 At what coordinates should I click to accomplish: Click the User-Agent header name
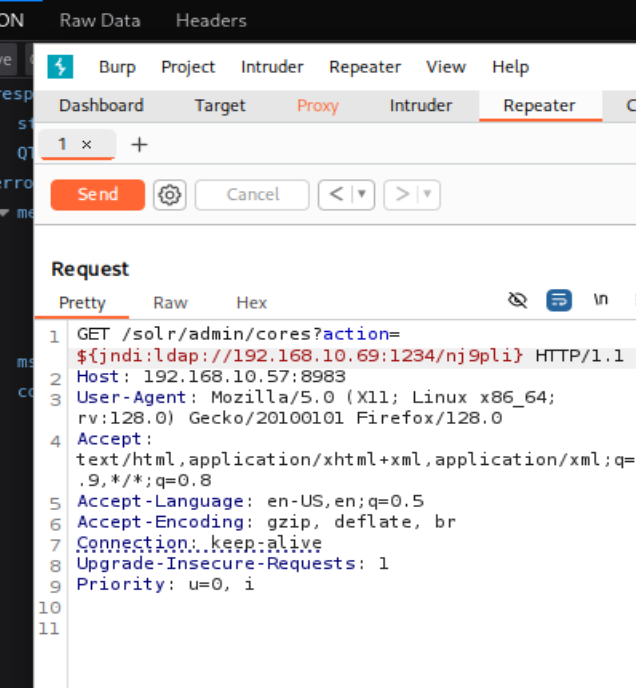[131, 397]
